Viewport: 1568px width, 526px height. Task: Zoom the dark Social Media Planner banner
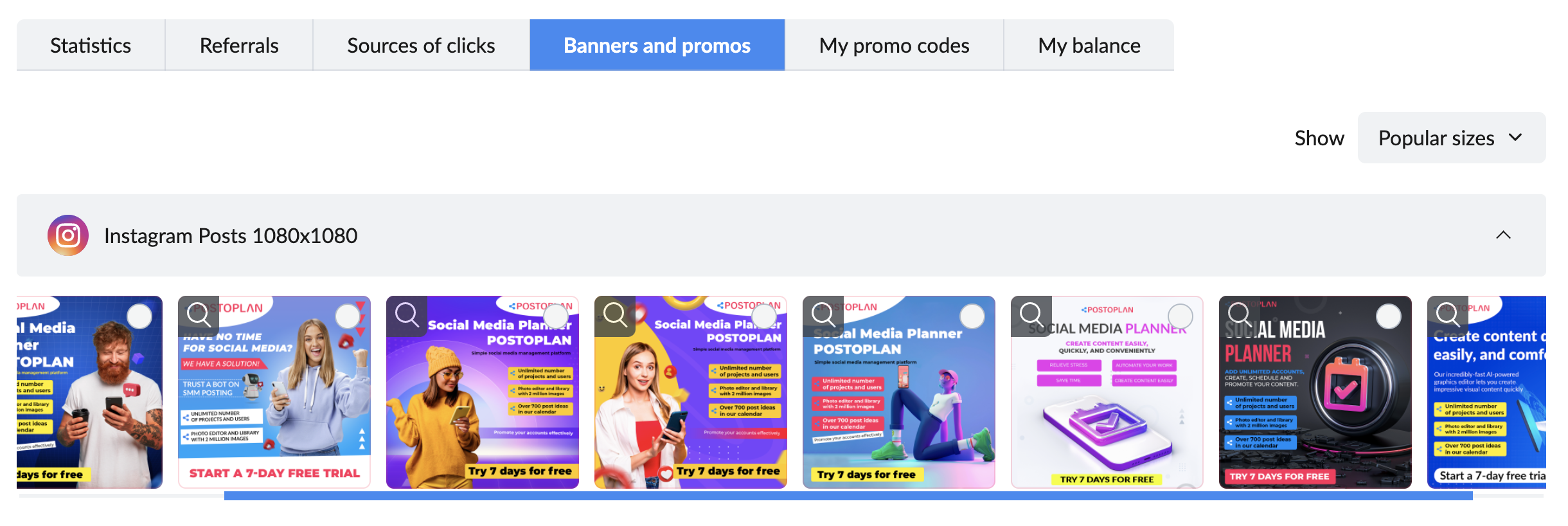click(x=1240, y=314)
